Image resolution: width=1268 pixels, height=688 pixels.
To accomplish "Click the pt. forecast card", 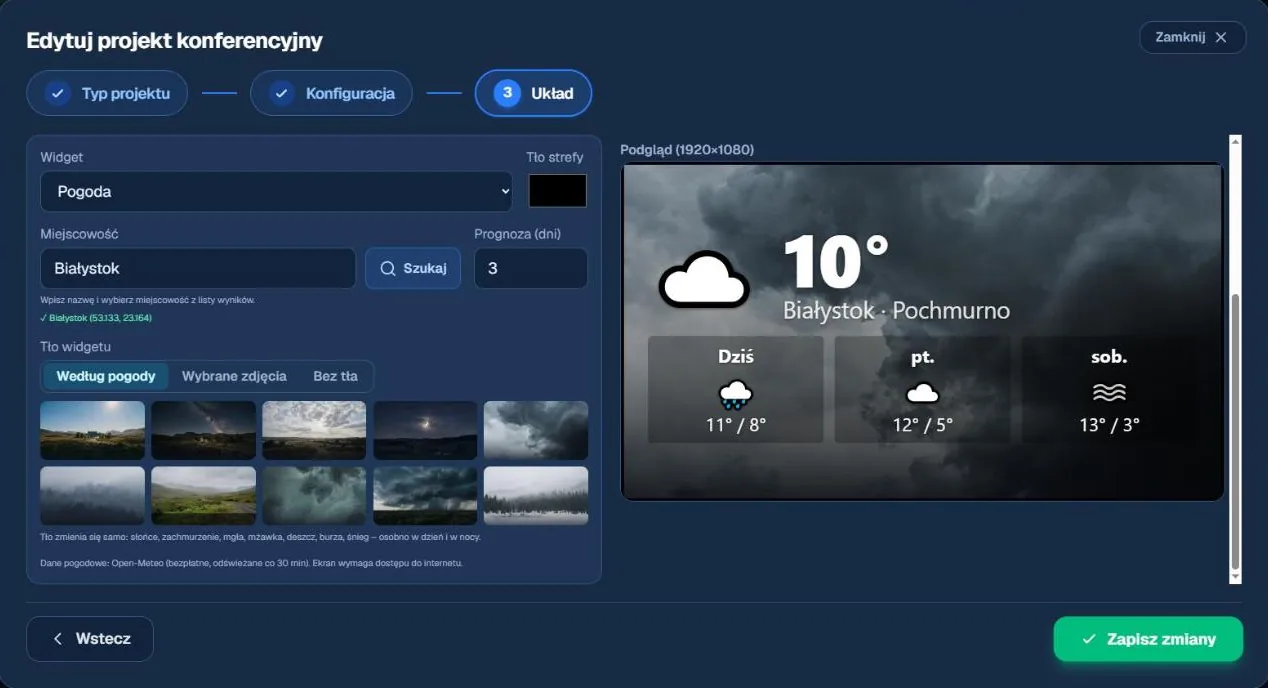I will (922, 389).
